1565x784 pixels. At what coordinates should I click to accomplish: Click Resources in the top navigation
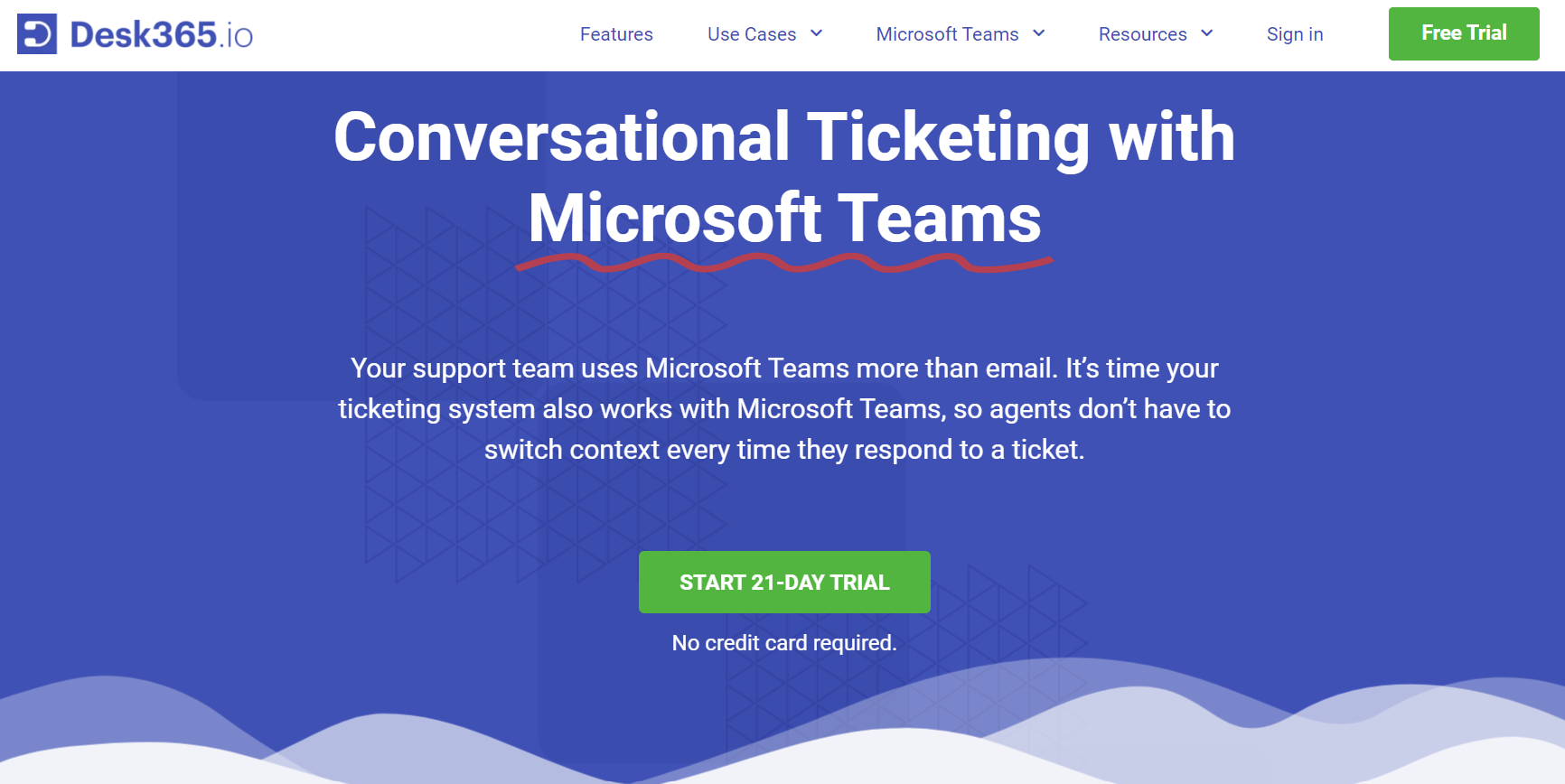tap(1142, 34)
